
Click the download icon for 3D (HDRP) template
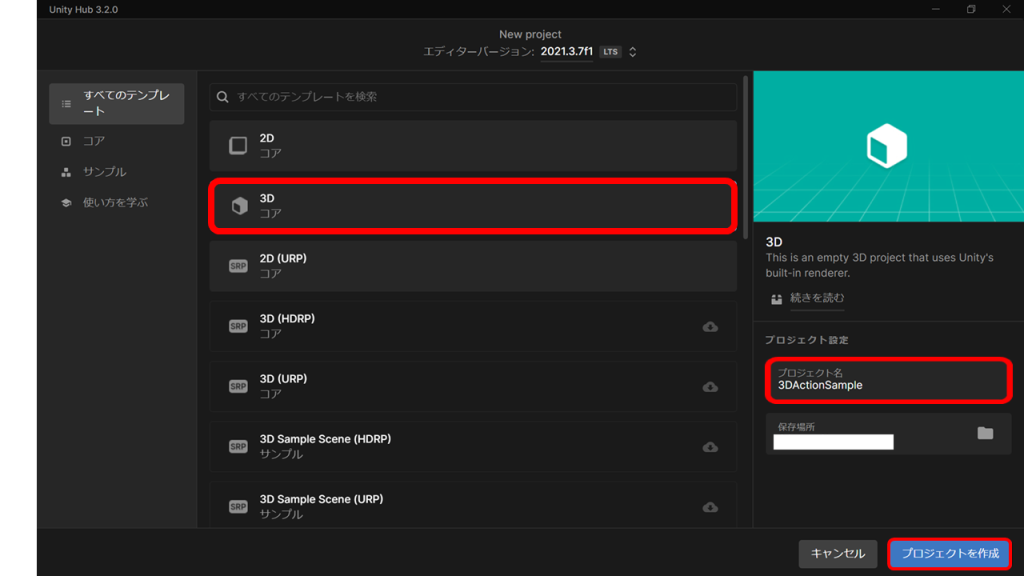710,327
